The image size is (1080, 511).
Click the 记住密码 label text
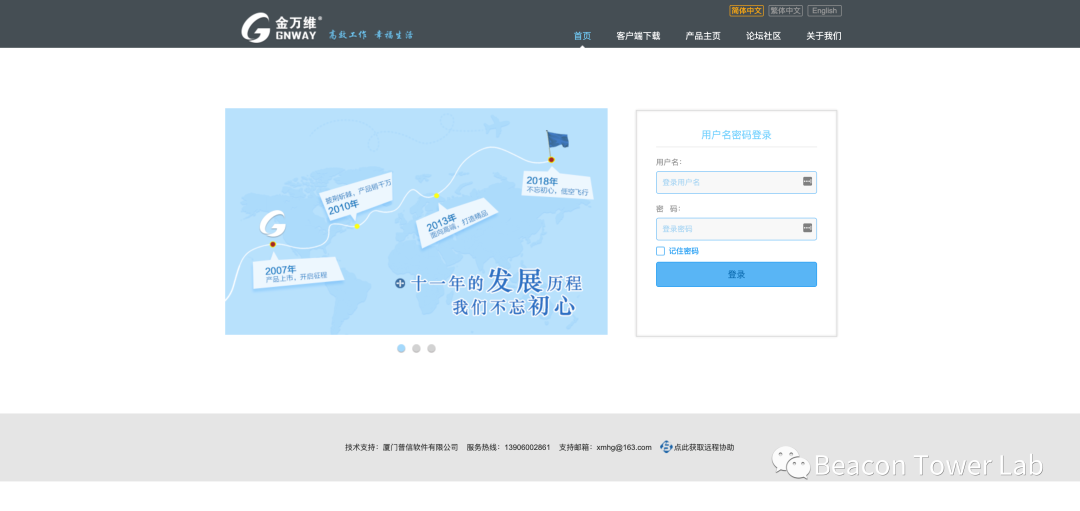683,251
